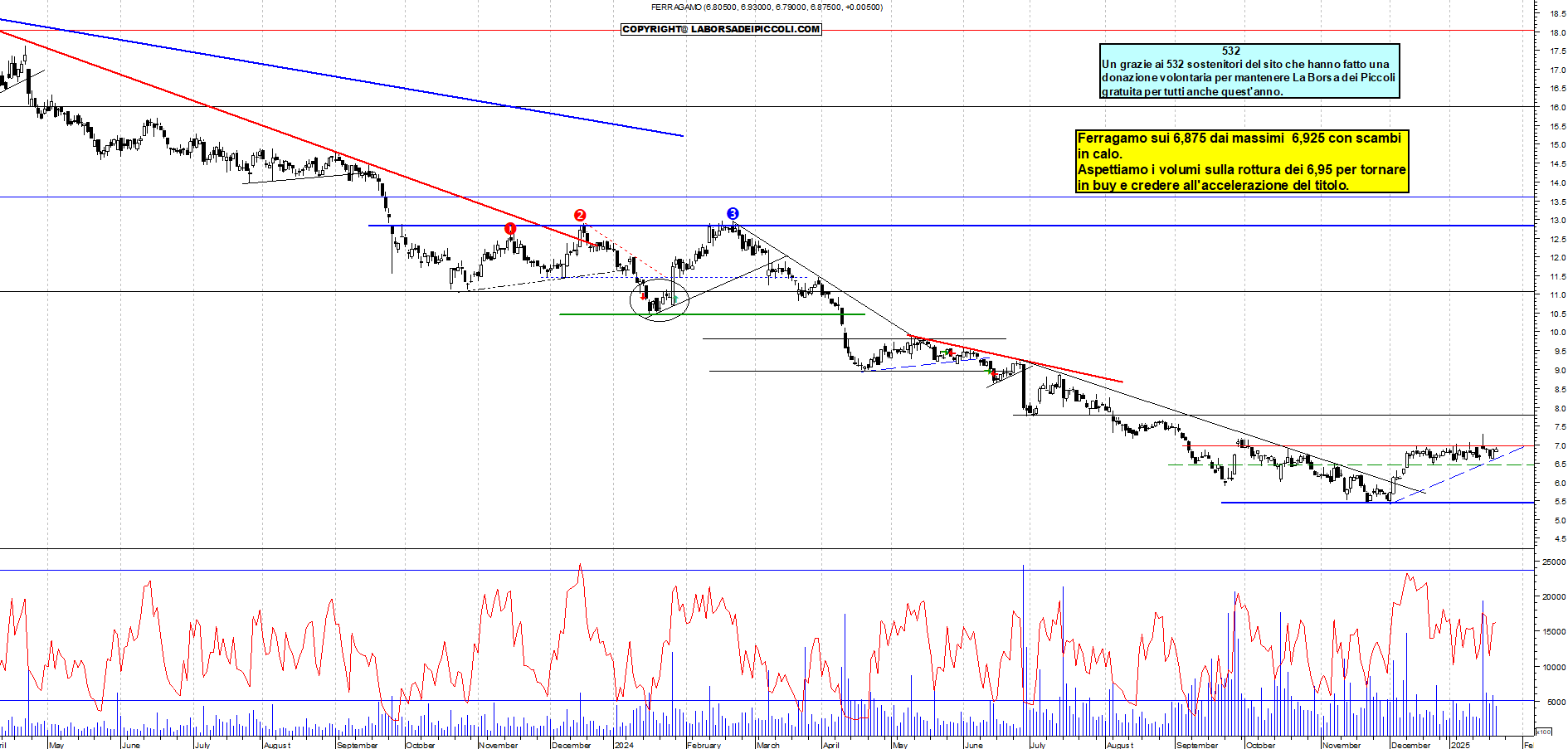
Task: Click the 7.5 price axis label
Action: 1560,427
